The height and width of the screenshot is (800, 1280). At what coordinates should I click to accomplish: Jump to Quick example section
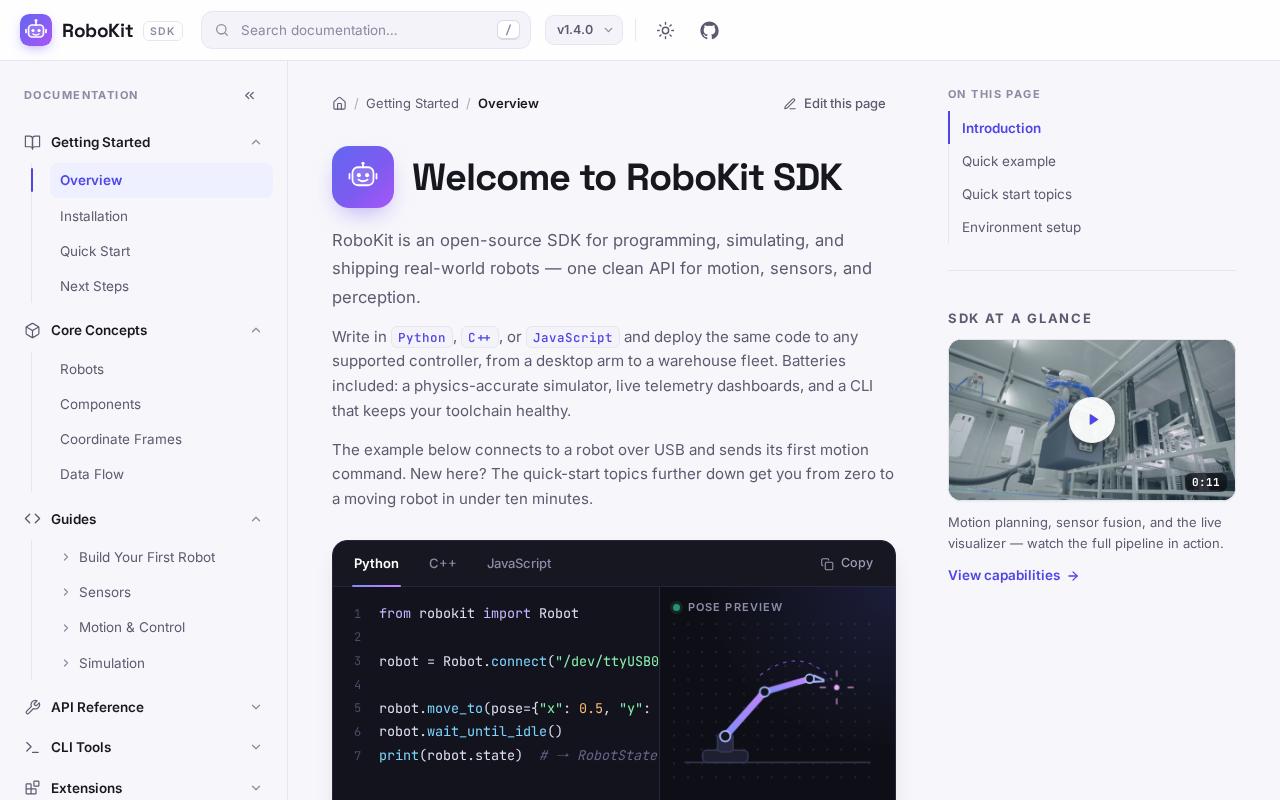coord(1009,161)
